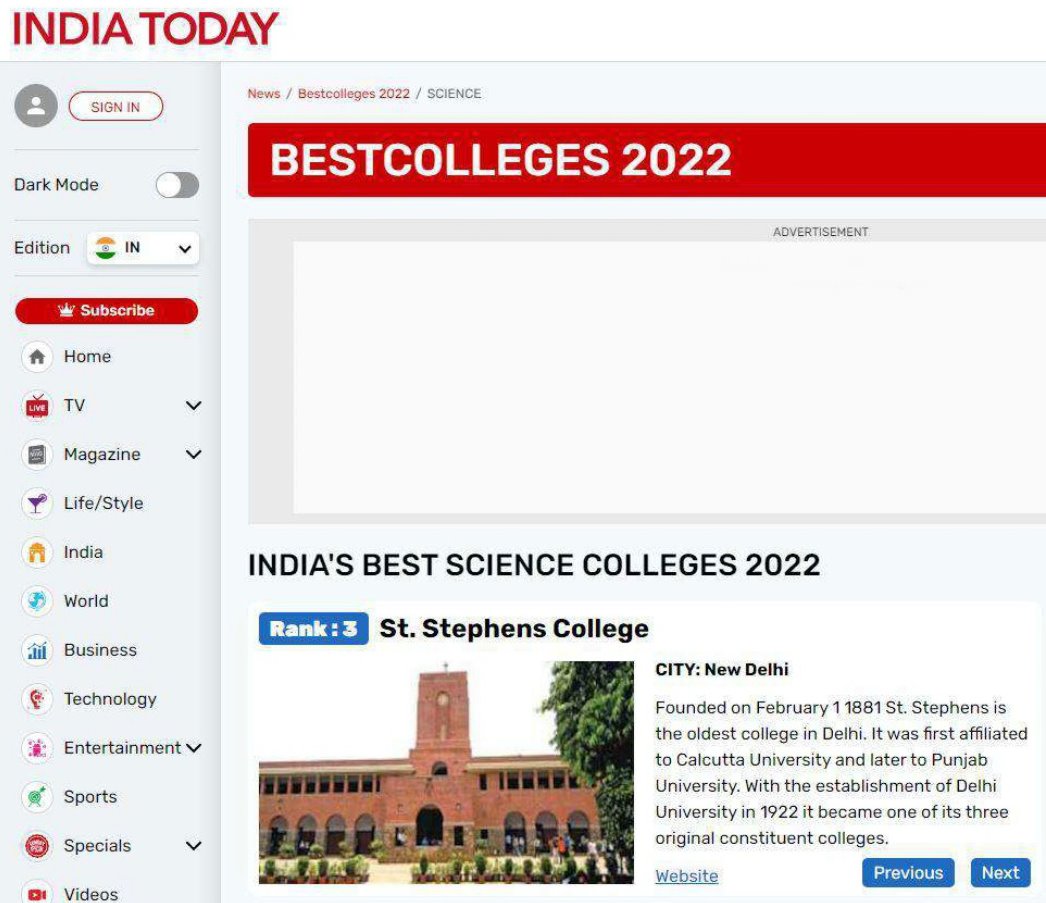The image size is (1046, 903).
Task: Click the SCIENCE breadcrumb text
Action: (454, 93)
